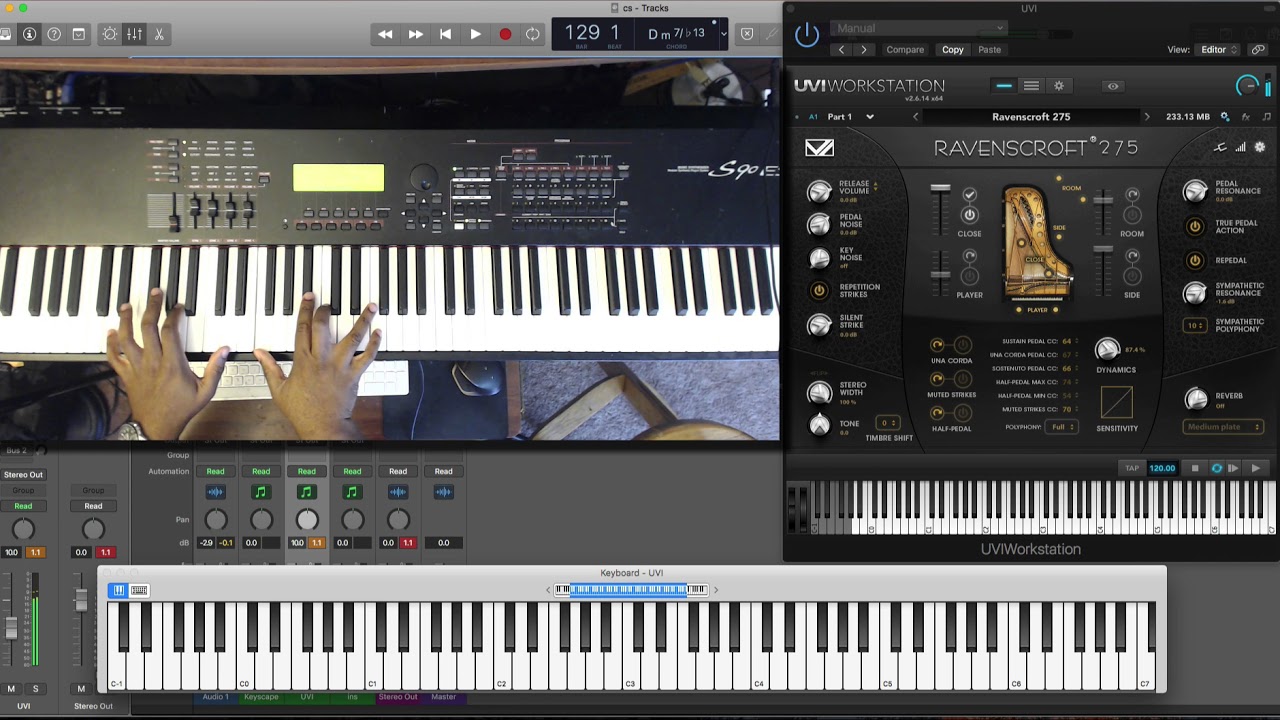Screen dimensions: 1280x720
Task: Toggle the Close mic power button
Action: [969, 215]
